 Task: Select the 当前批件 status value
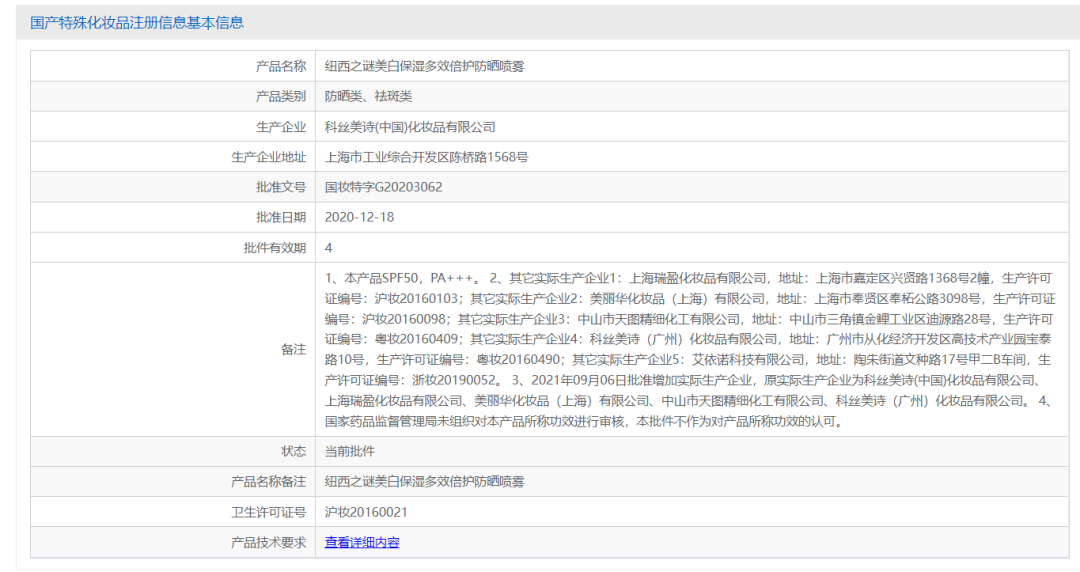(350, 451)
